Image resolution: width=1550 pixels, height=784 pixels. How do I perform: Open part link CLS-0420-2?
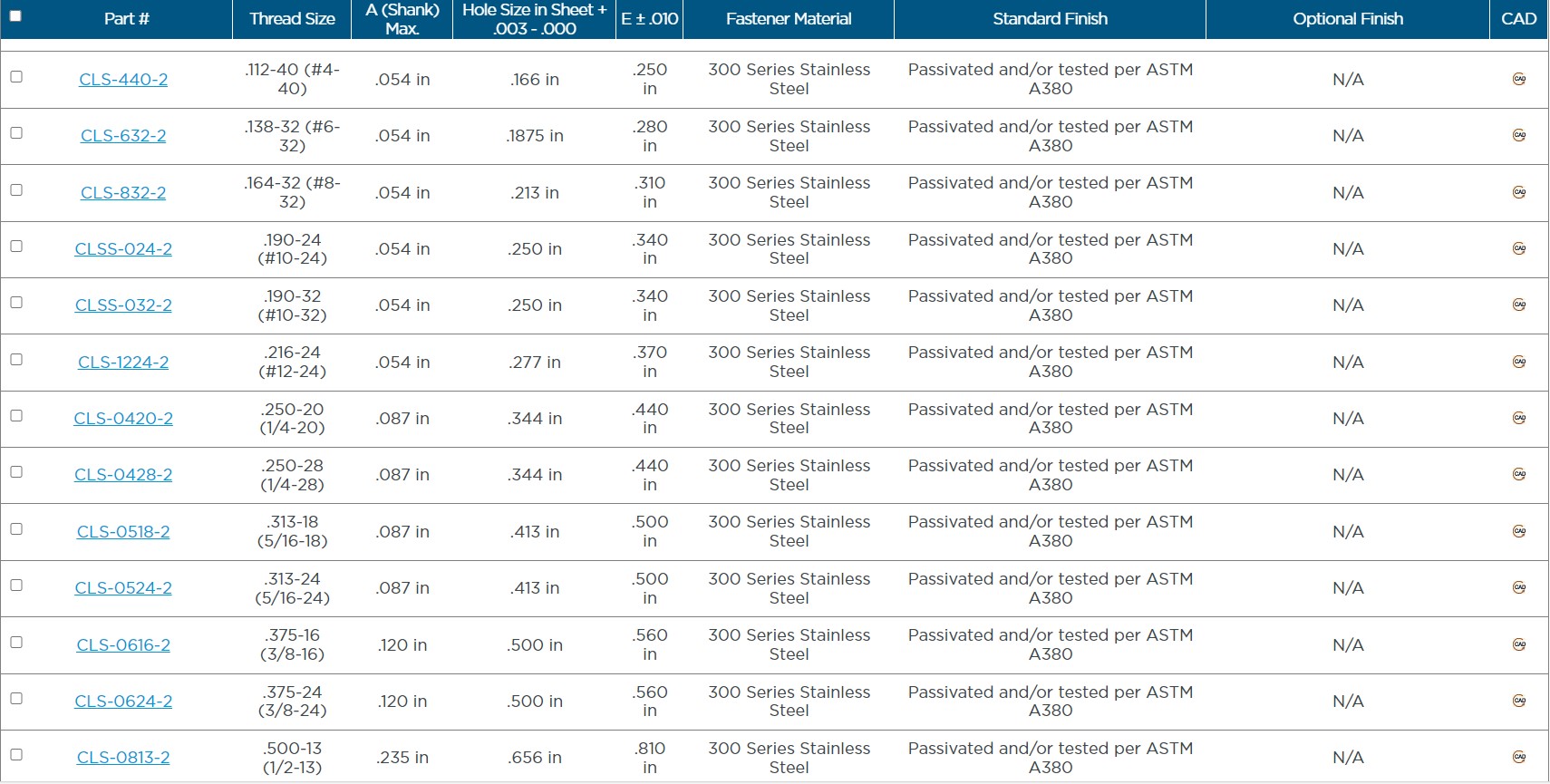tap(123, 418)
